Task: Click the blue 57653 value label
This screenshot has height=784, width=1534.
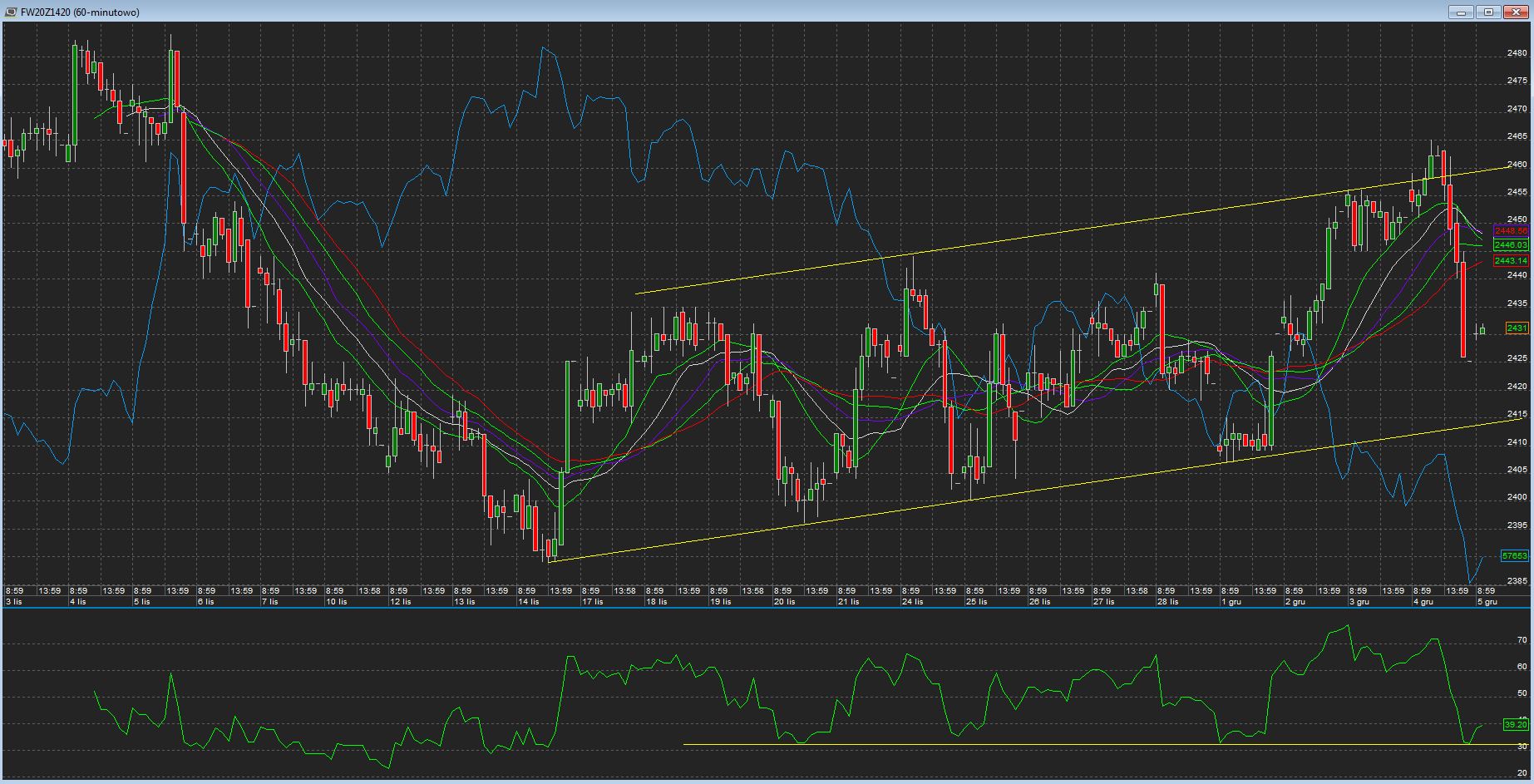Action: (1515, 555)
